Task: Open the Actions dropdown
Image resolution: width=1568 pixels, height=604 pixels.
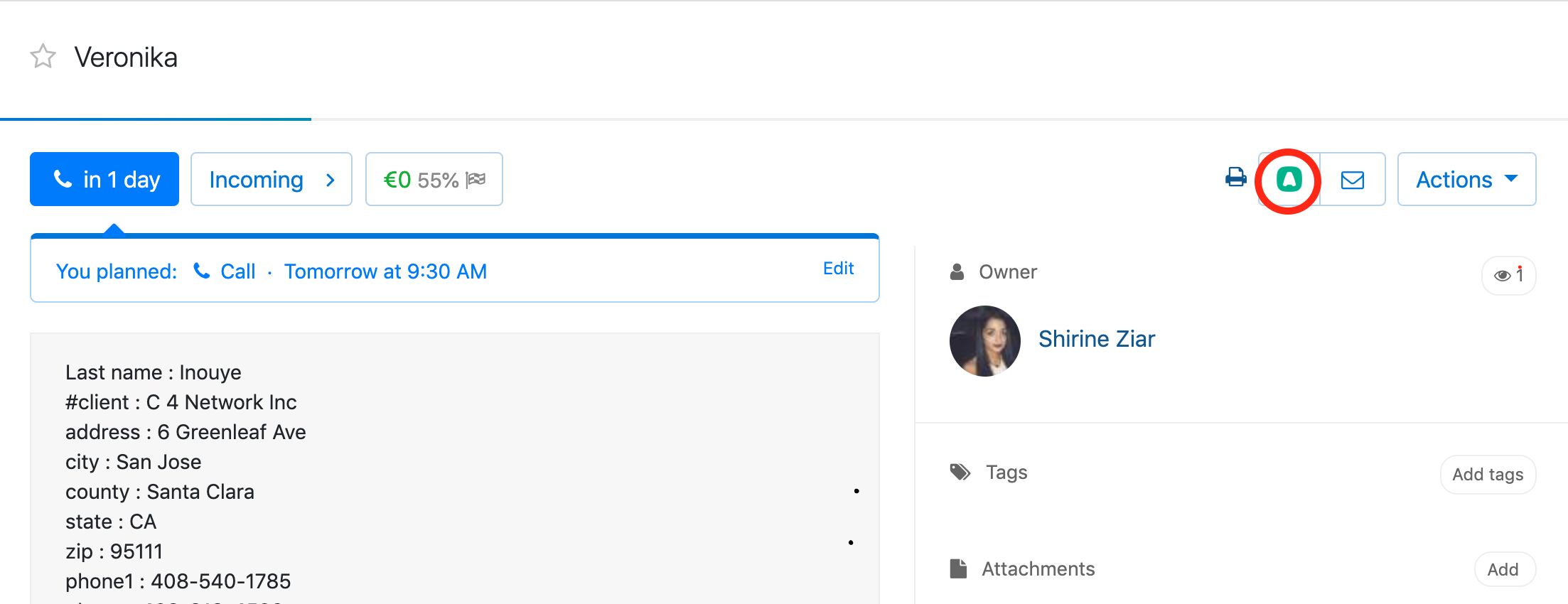Action: 1466,179
